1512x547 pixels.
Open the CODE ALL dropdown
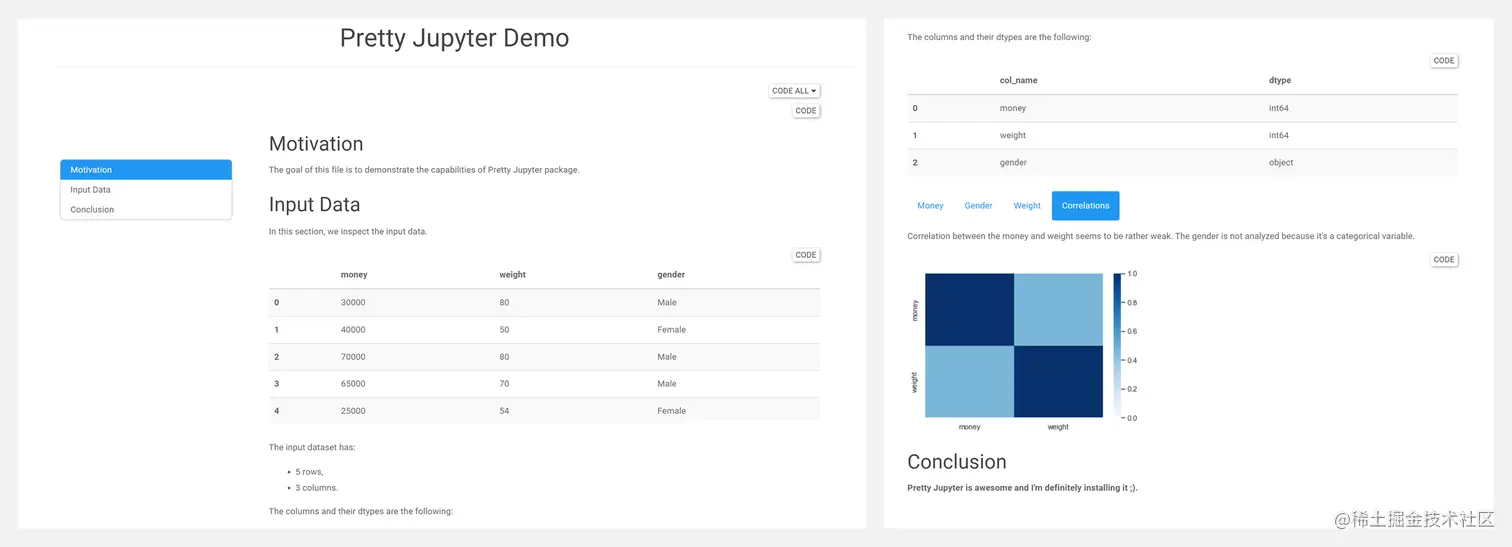795,91
